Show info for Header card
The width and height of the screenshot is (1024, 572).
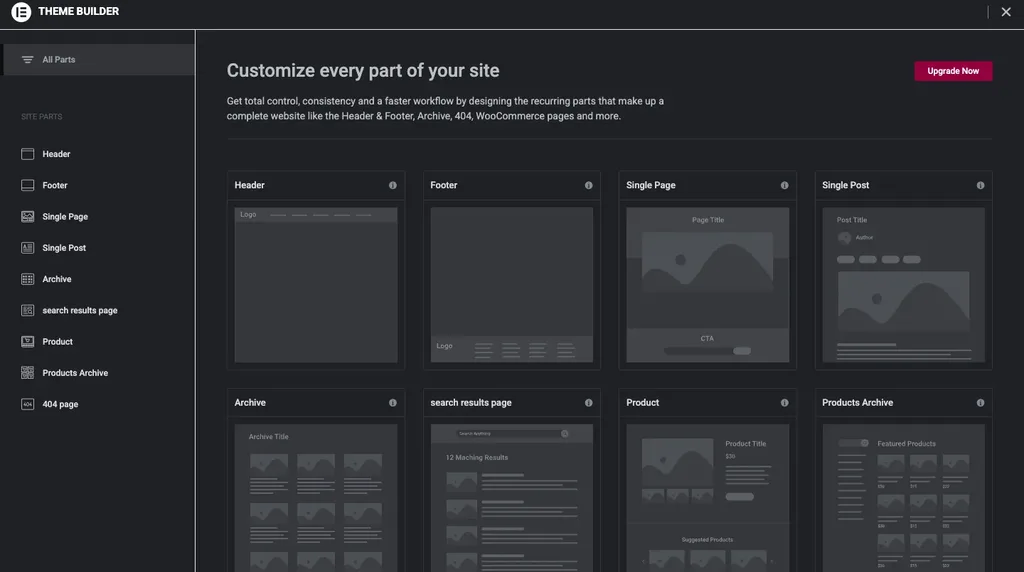(392, 185)
